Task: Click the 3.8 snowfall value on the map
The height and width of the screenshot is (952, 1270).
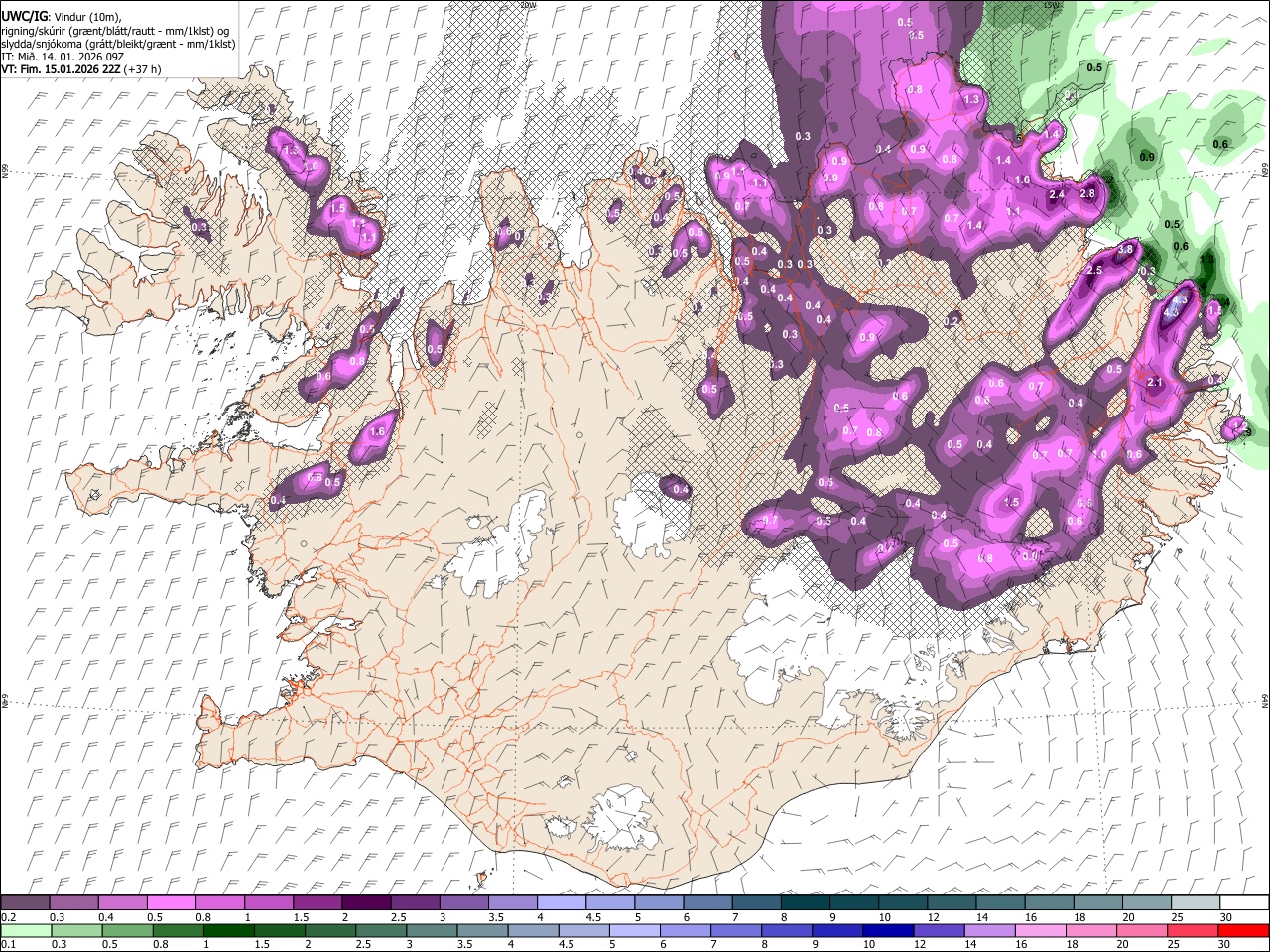Action: coord(1126,251)
